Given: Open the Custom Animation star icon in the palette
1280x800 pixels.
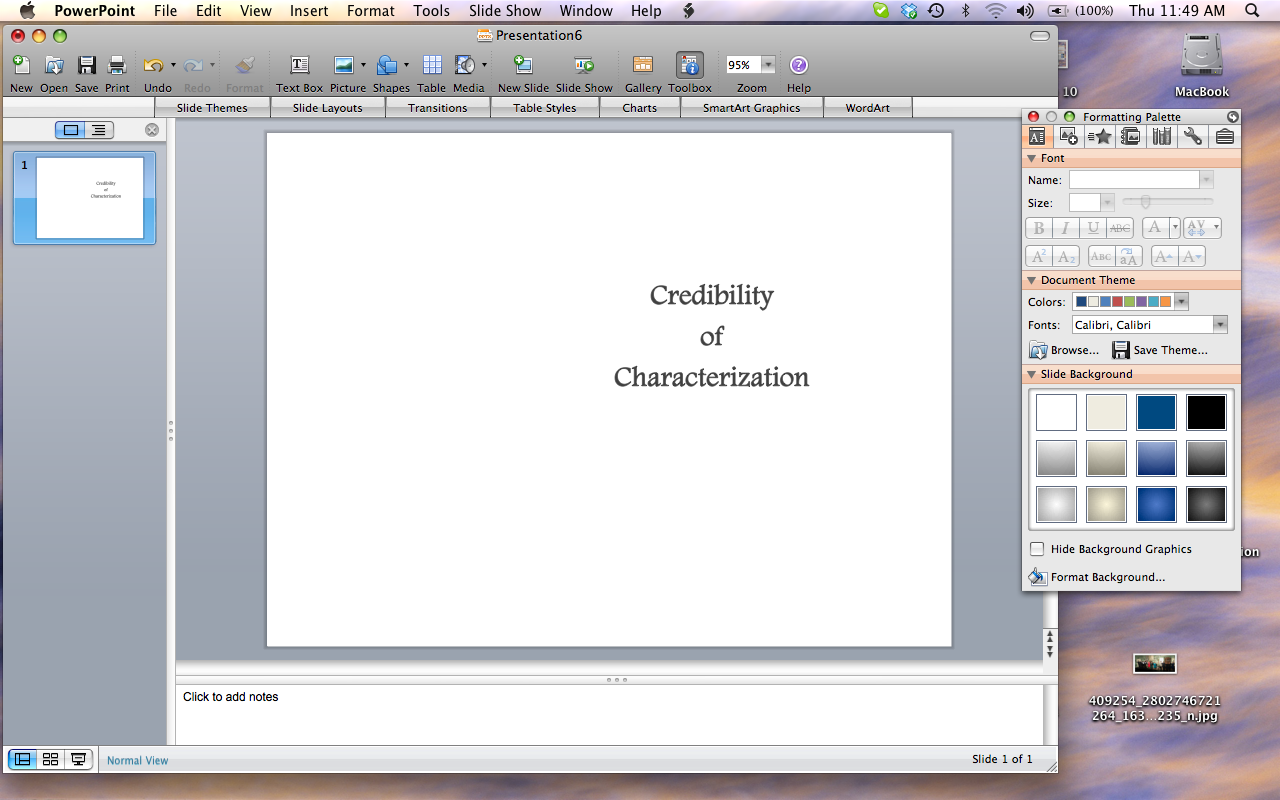Looking at the screenshot, I should [1099, 137].
